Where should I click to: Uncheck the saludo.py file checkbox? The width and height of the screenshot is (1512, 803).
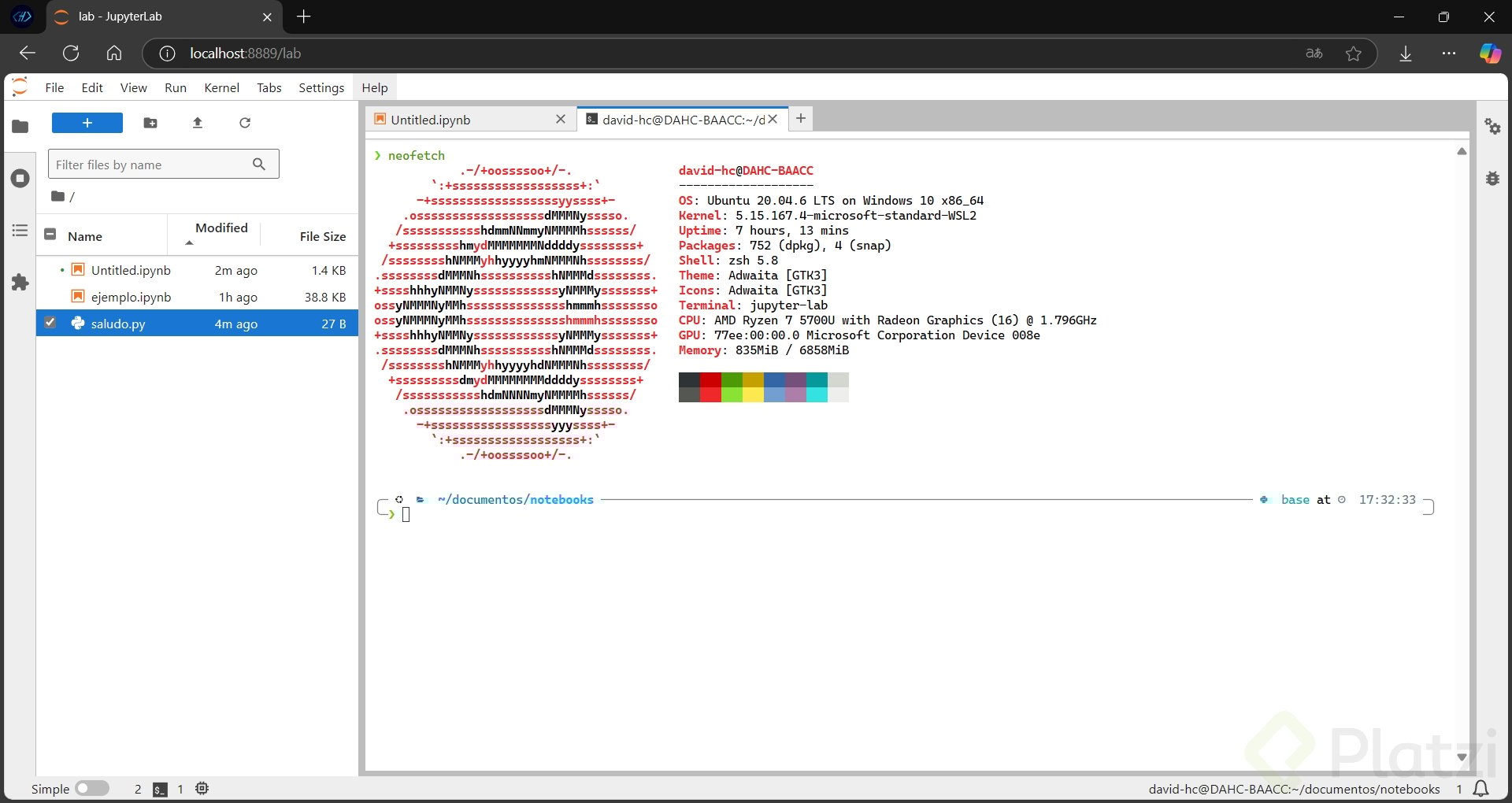[x=50, y=323]
